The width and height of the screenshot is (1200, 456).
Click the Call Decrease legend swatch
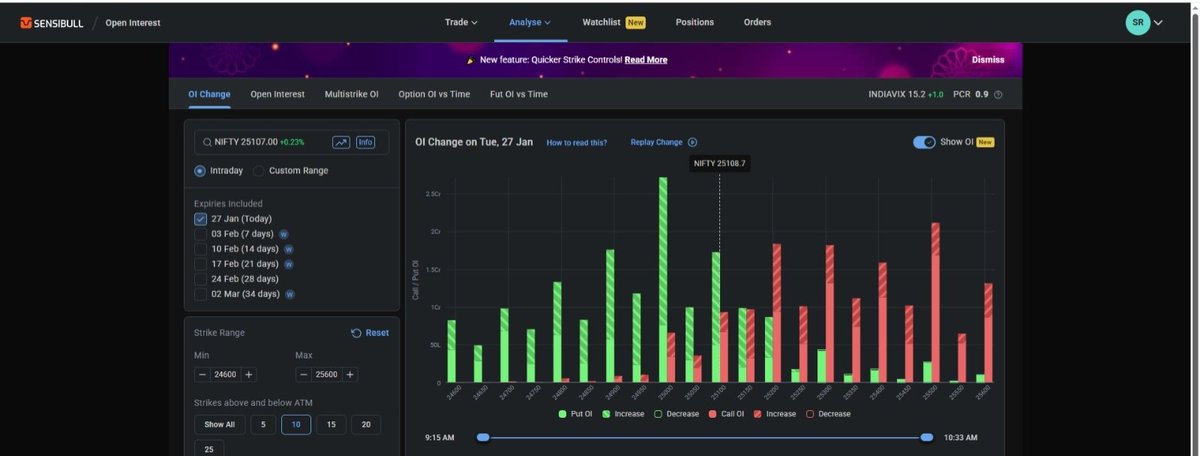coord(811,414)
